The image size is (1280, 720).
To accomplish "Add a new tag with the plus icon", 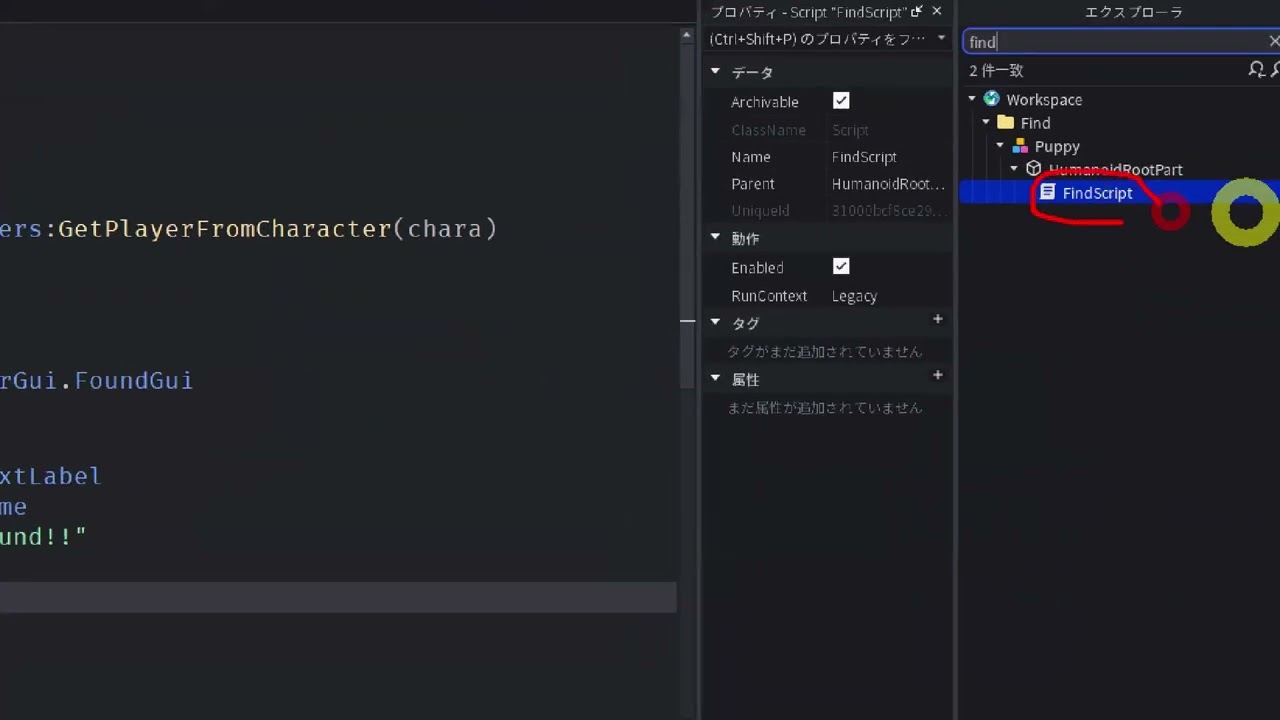I will [x=937, y=319].
